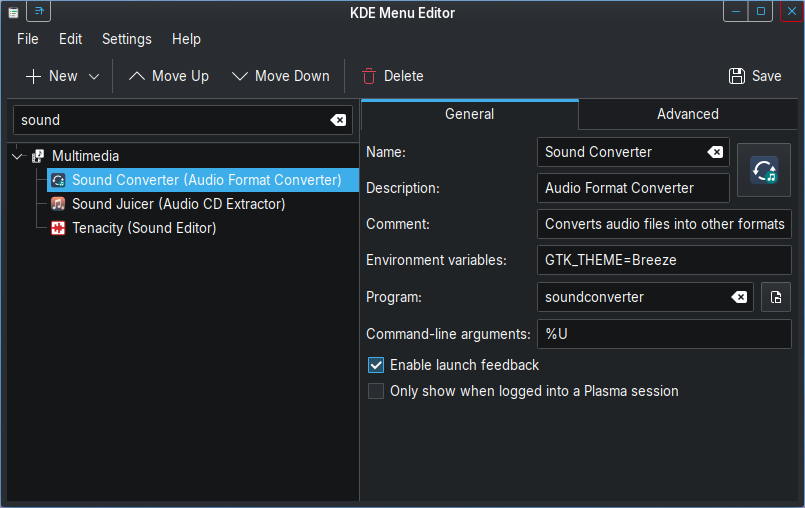
Task: Clear the Program field contents
Action: 739,297
